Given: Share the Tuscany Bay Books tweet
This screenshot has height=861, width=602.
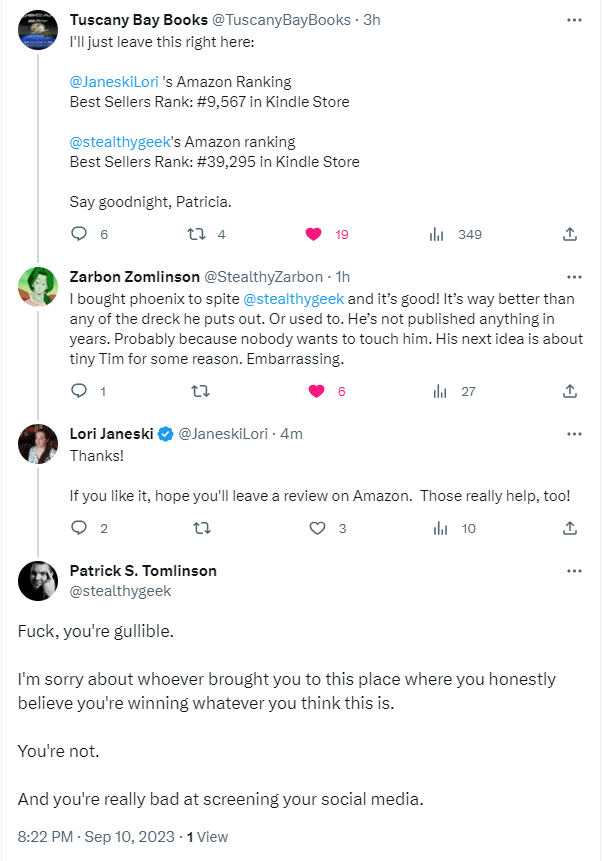Looking at the screenshot, I should pyautogui.click(x=570, y=234).
